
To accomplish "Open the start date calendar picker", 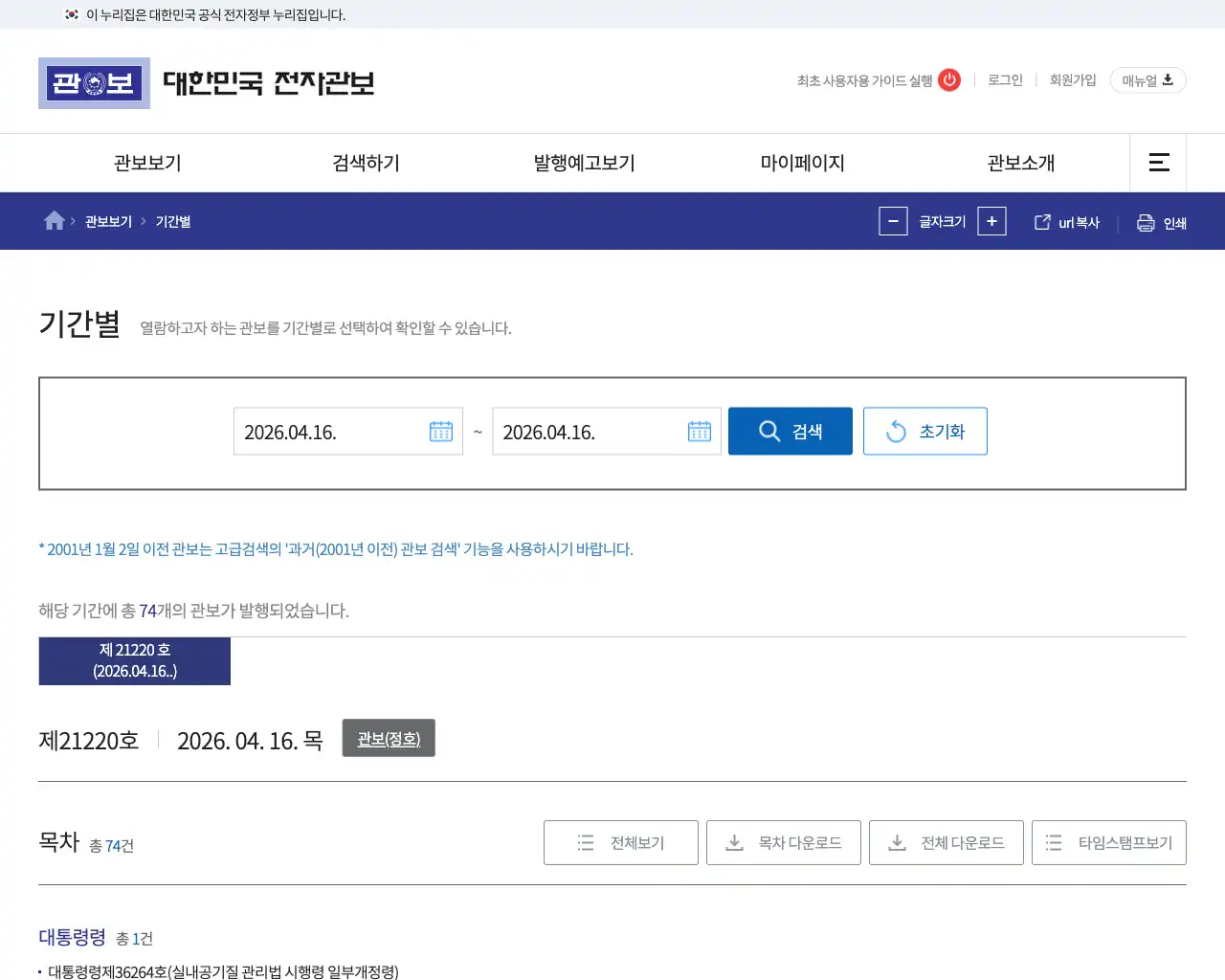I will coord(441,431).
